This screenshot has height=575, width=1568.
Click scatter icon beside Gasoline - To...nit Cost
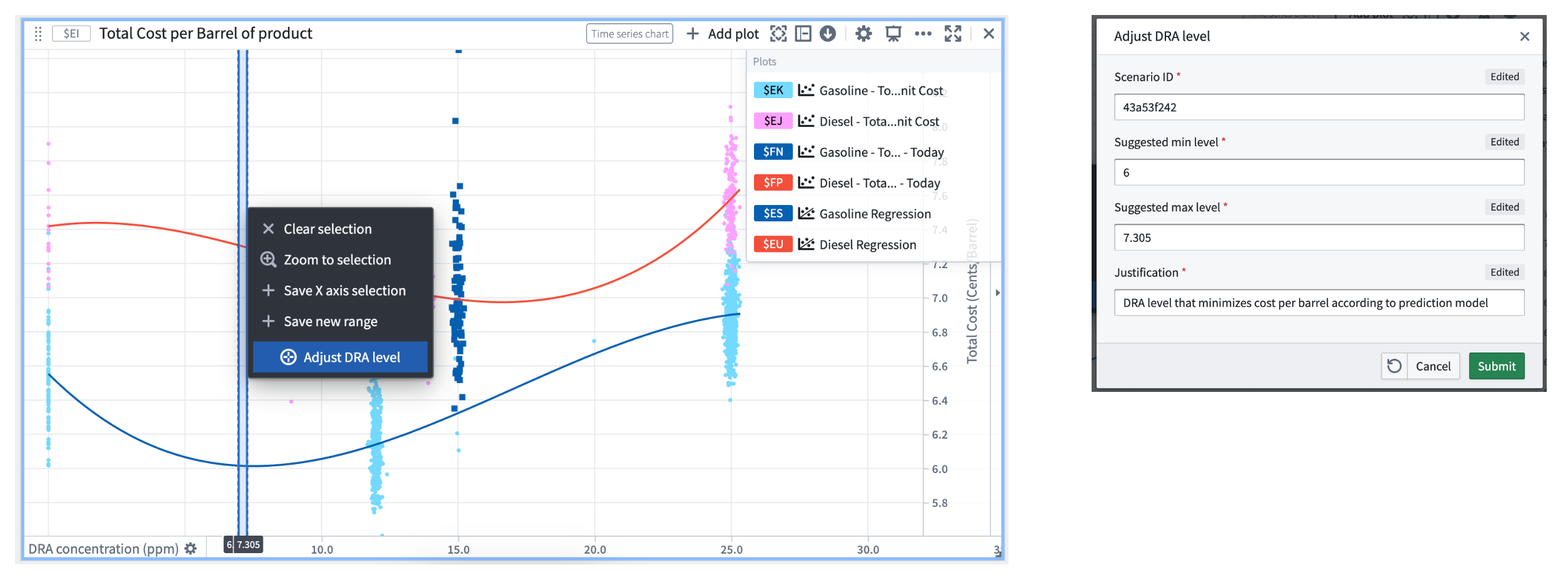tap(807, 90)
